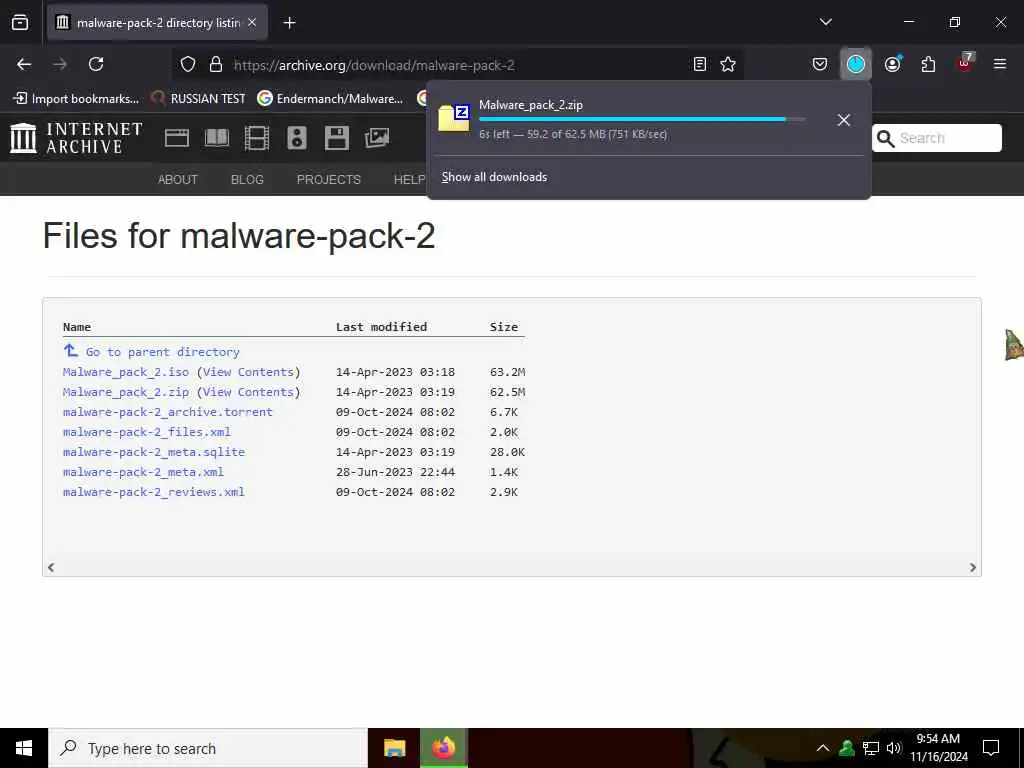1024x768 pixels.
Task: Download Malware_pack_2.zip file link
Action: [126, 392]
